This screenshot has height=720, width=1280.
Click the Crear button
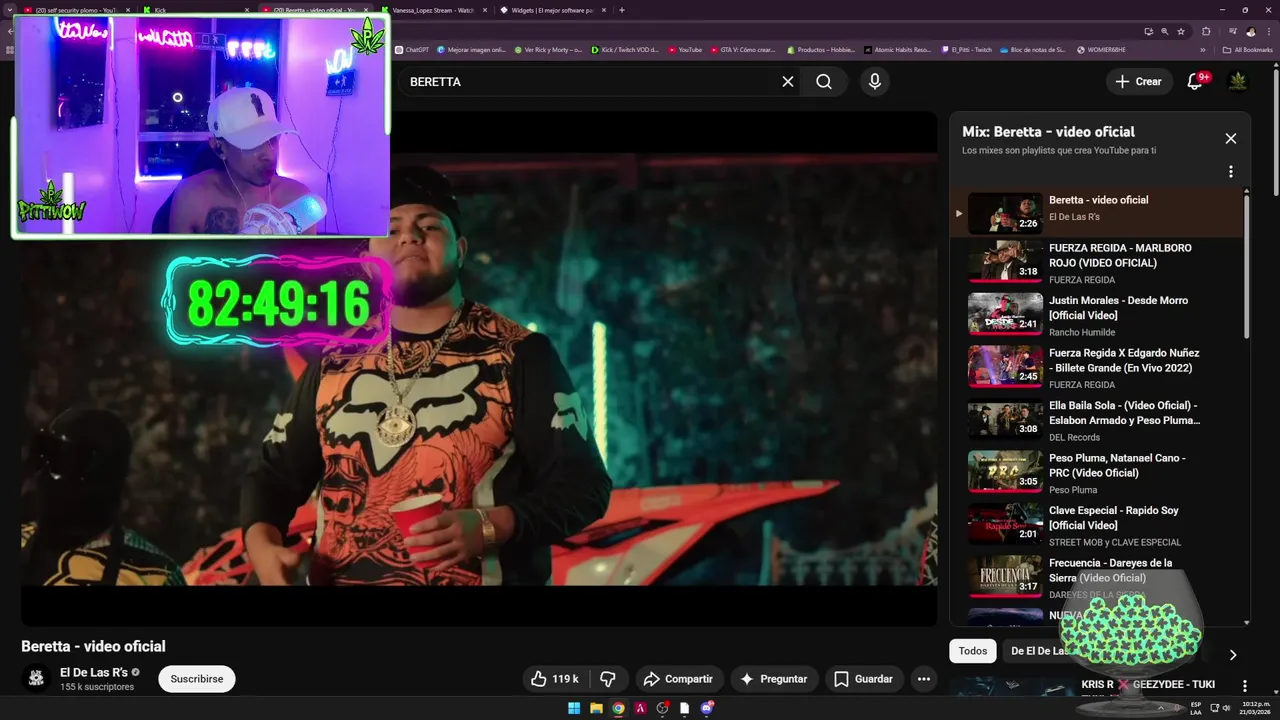tap(1139, 82)
